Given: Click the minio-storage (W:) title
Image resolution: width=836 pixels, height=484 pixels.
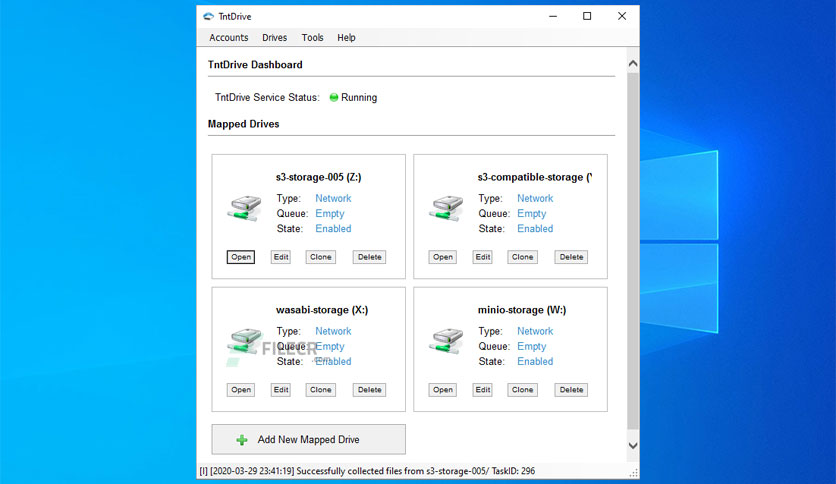Looking at the screenshot, I should click(x=521, y=310).
